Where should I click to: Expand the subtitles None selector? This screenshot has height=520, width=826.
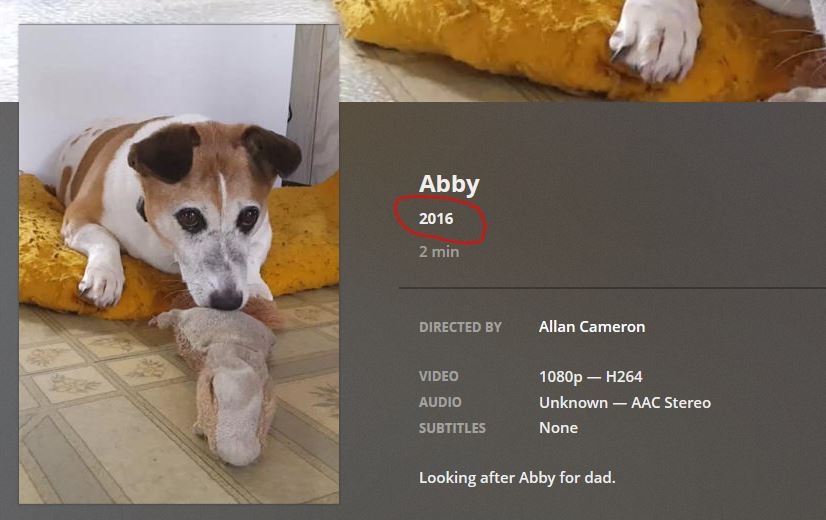pyautogui.click(x=558, y=428)
